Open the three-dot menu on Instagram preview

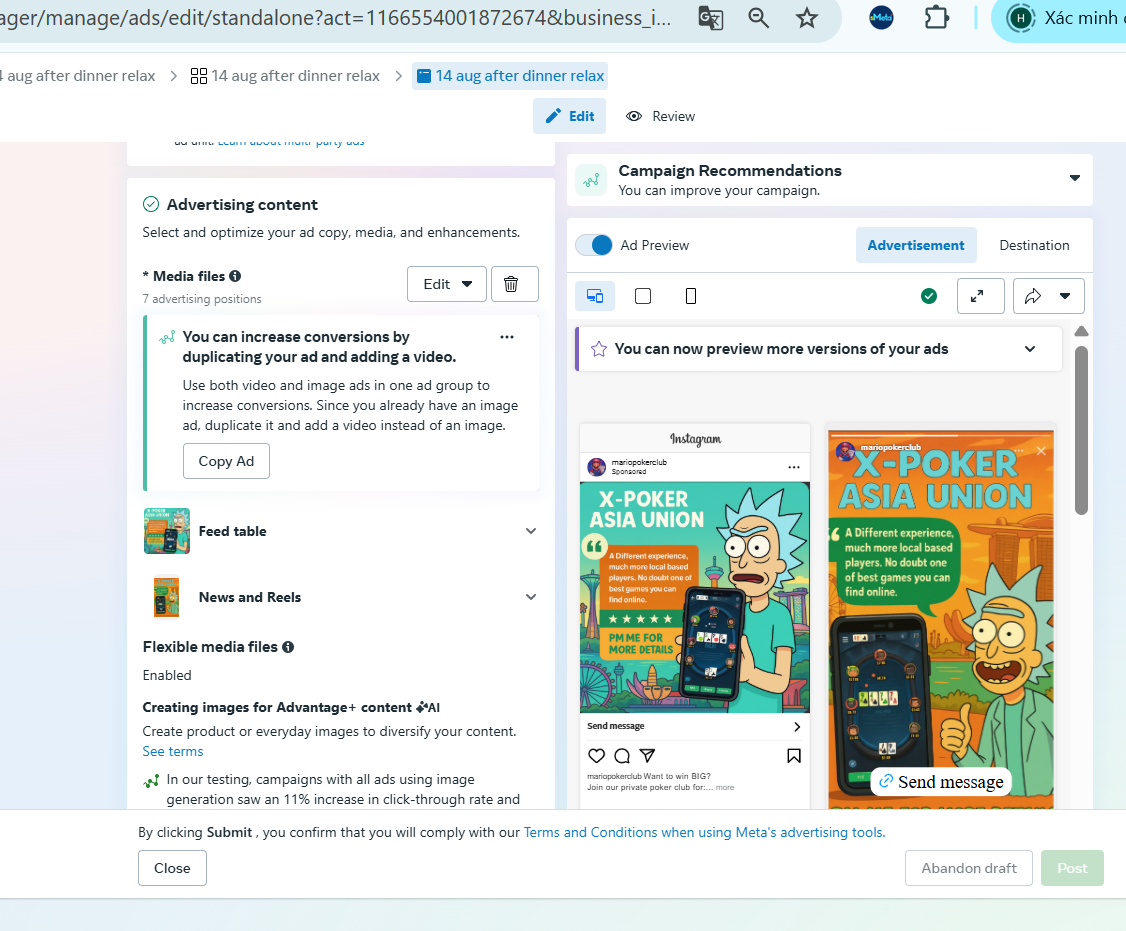coord(794,467)
